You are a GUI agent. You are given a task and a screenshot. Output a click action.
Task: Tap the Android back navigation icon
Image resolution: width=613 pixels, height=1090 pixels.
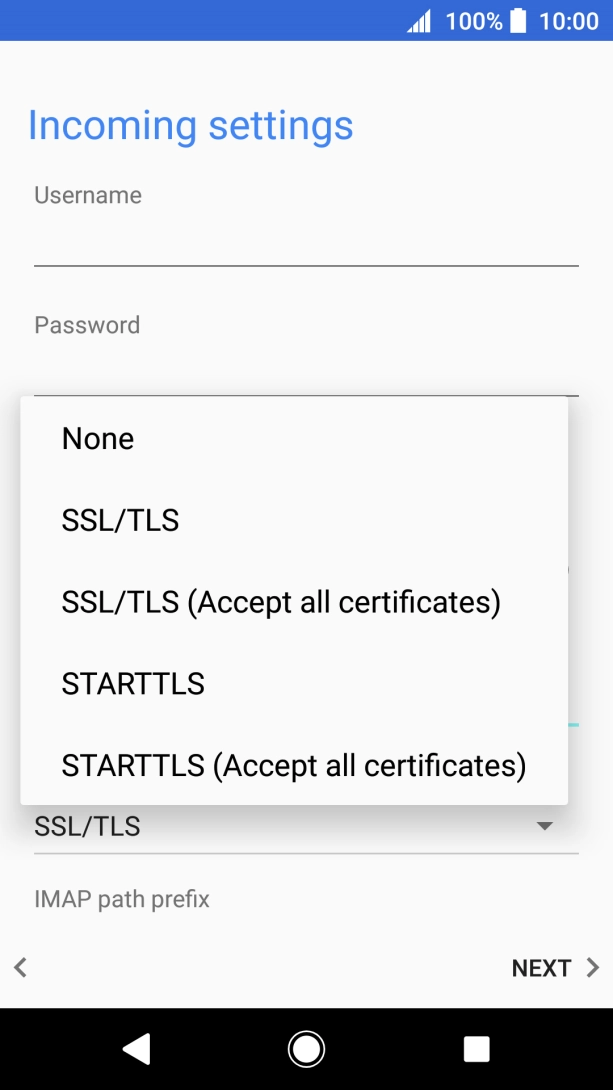[x=136, y=1048]
